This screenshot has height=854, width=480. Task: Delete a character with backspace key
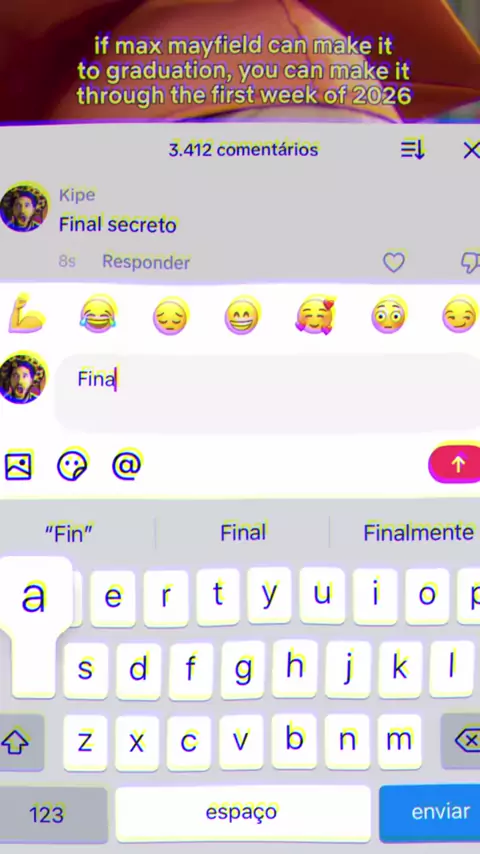pyautogui.click(x=461, y=742)
